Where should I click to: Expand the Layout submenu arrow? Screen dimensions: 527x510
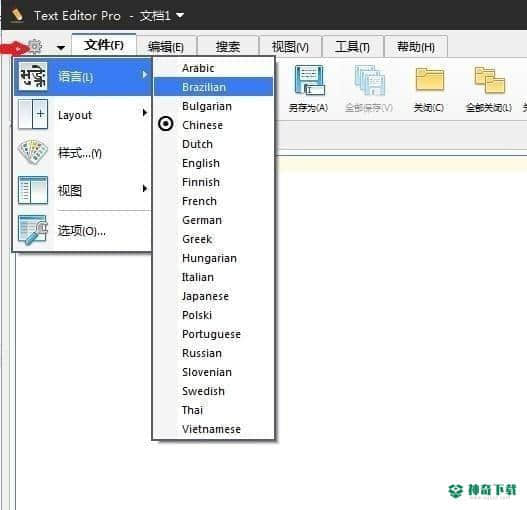145,113
